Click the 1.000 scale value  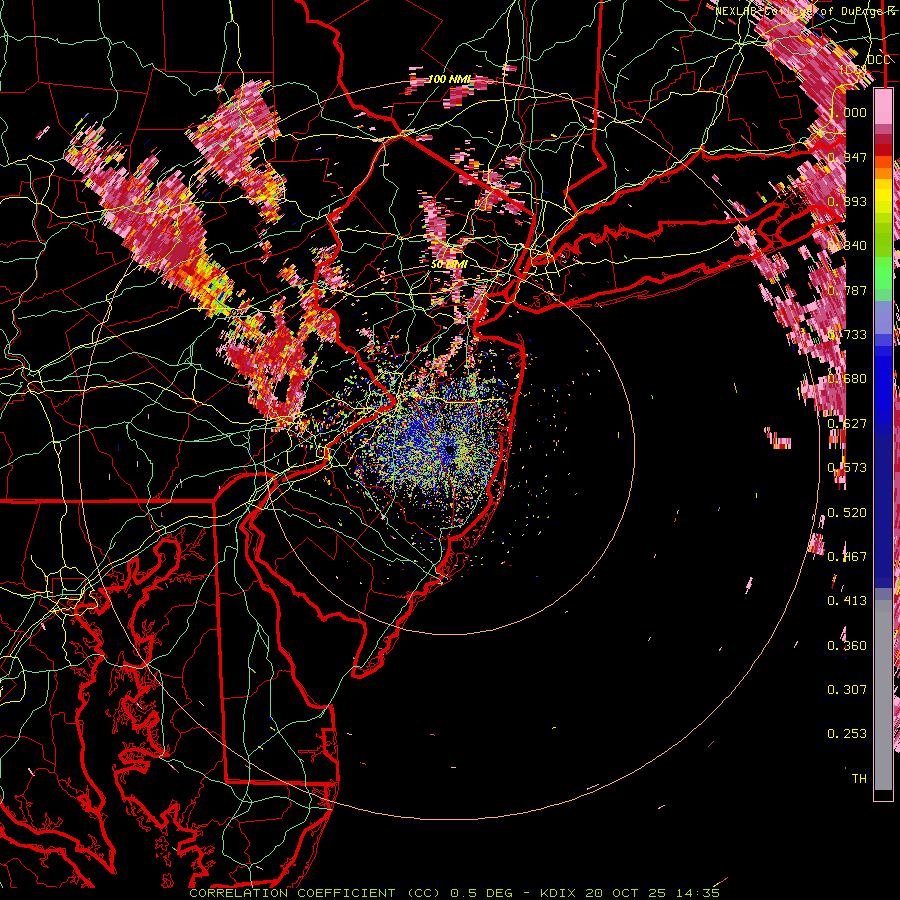click(x=847, y=112)
